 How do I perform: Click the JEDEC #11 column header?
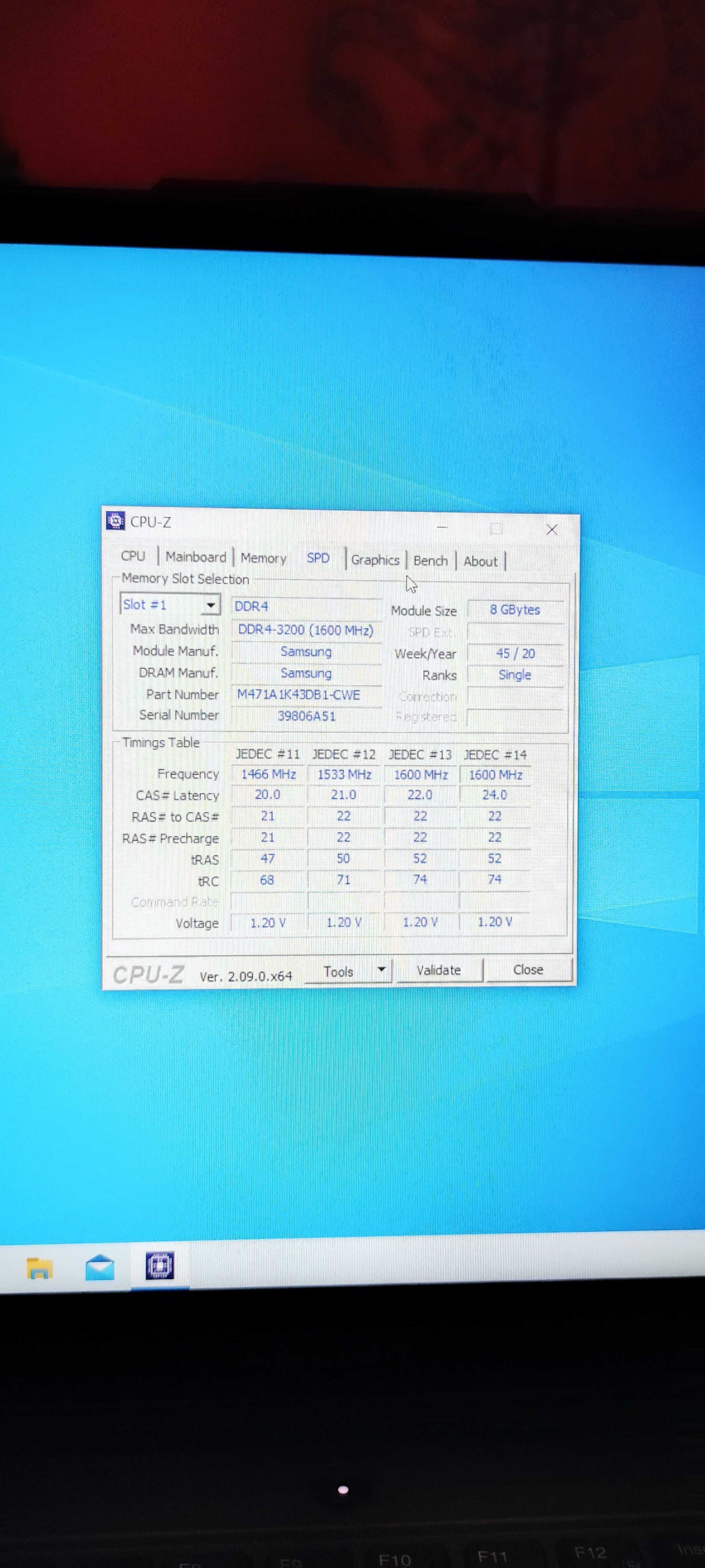268,754
